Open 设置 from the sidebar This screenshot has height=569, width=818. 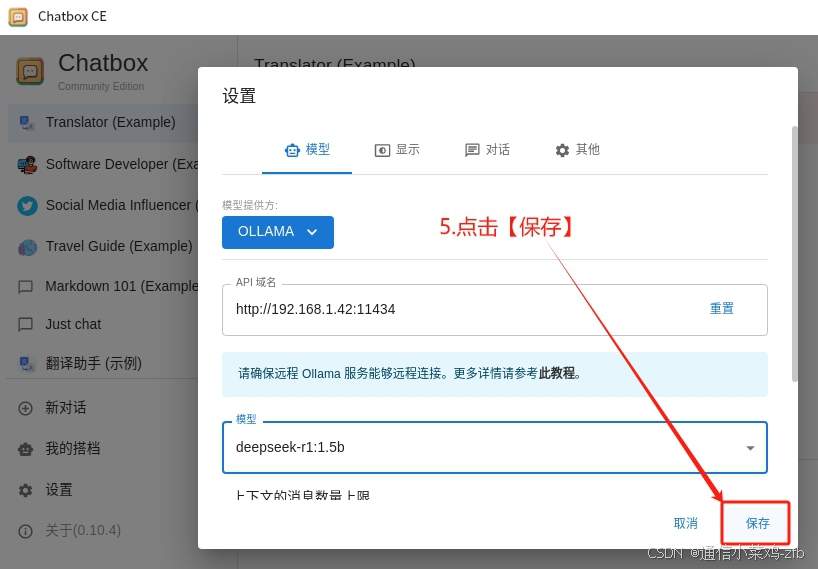(x=103, y=490)
